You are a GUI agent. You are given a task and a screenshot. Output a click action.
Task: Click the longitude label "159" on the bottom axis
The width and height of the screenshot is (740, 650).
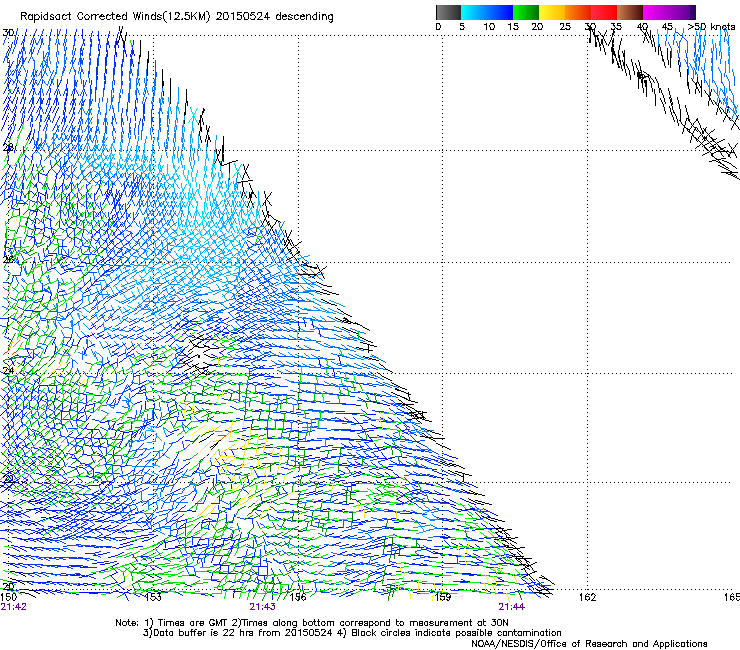[x=442, y=597]
